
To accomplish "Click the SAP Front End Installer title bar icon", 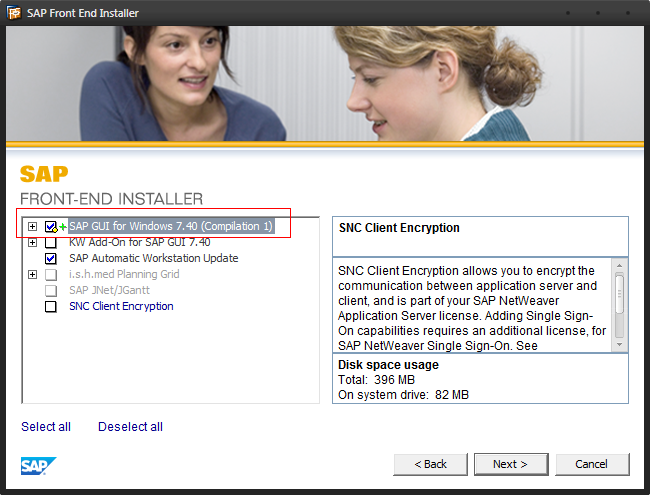I will click(x=14, y=13).
